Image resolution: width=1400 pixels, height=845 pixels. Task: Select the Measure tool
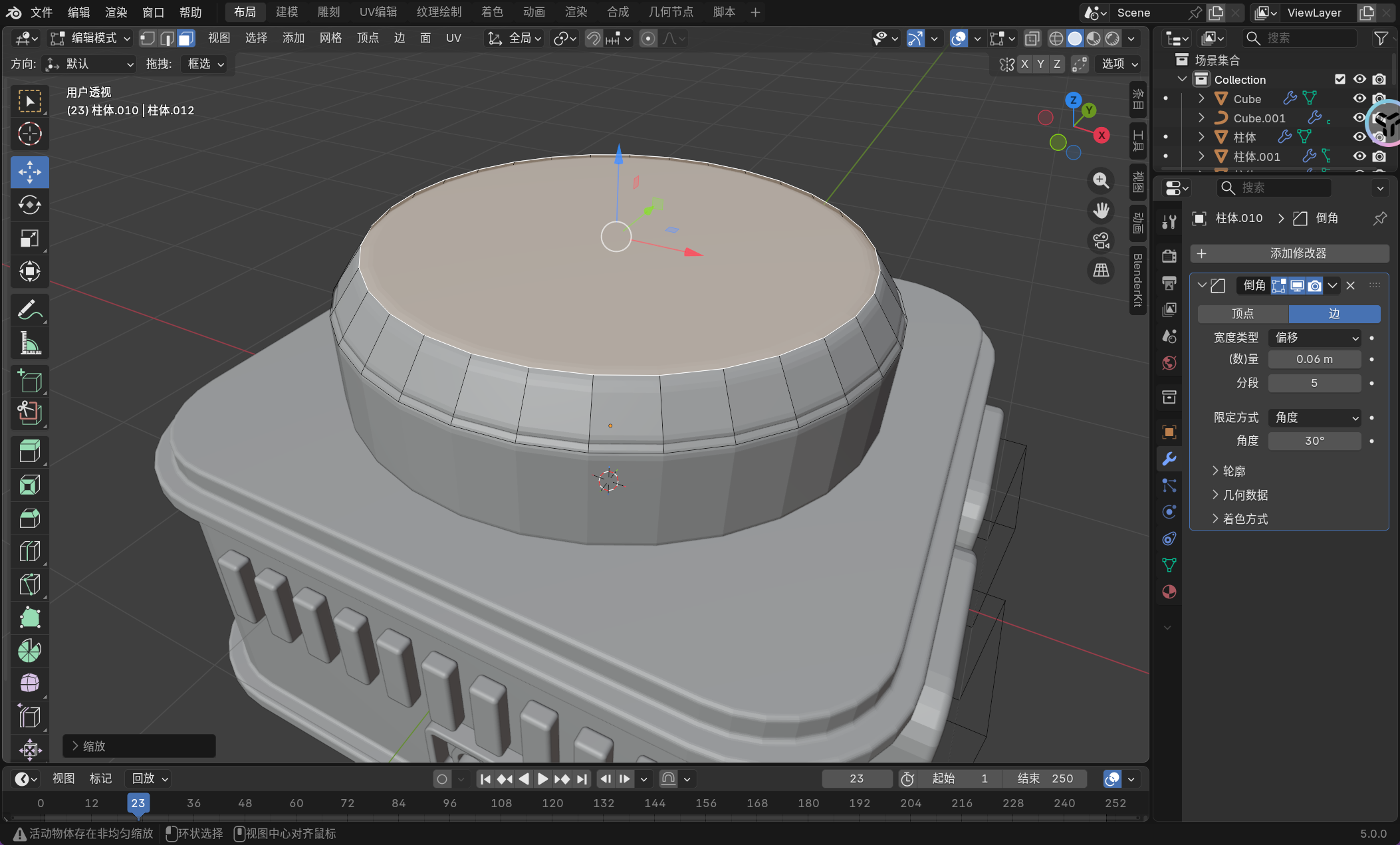pyautogui.click(x=29, y=343)
